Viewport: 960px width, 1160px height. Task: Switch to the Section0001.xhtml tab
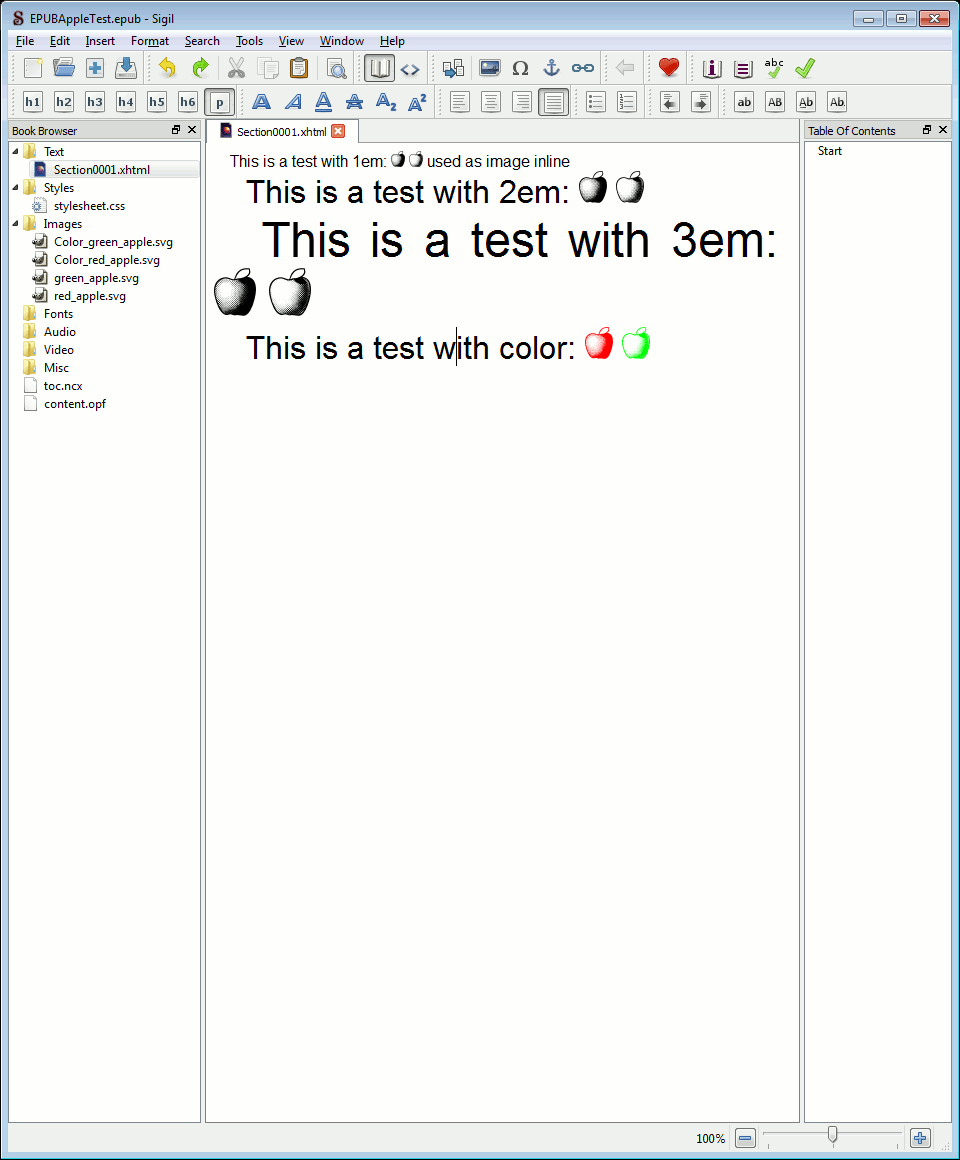pos(281,132)
